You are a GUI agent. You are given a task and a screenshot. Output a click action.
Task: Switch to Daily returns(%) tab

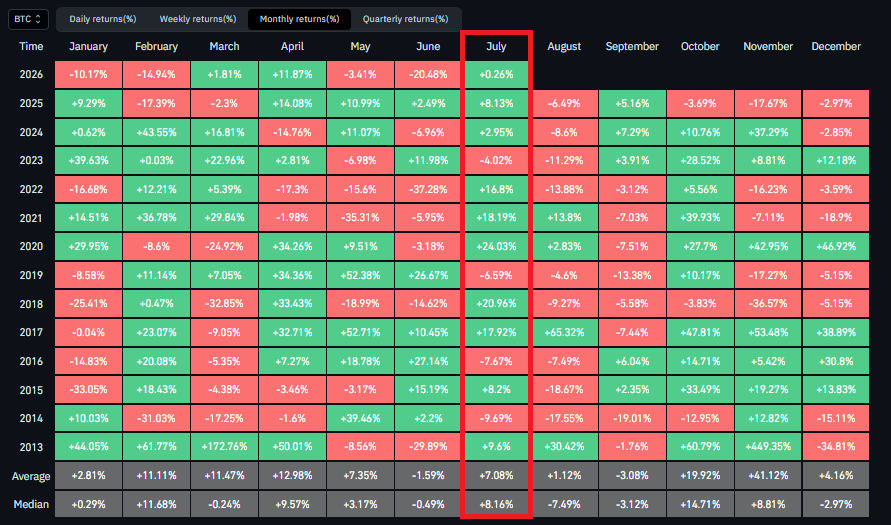pos(103,19)
